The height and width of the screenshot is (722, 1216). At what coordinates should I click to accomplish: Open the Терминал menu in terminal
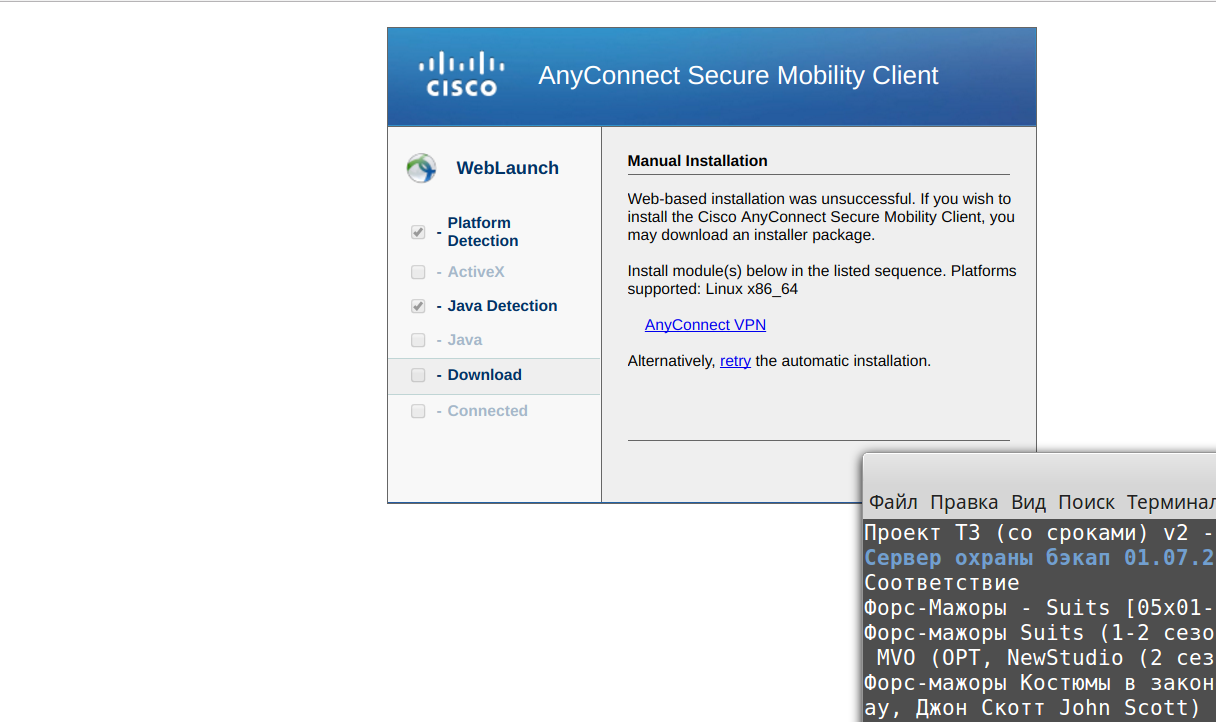1171,502
